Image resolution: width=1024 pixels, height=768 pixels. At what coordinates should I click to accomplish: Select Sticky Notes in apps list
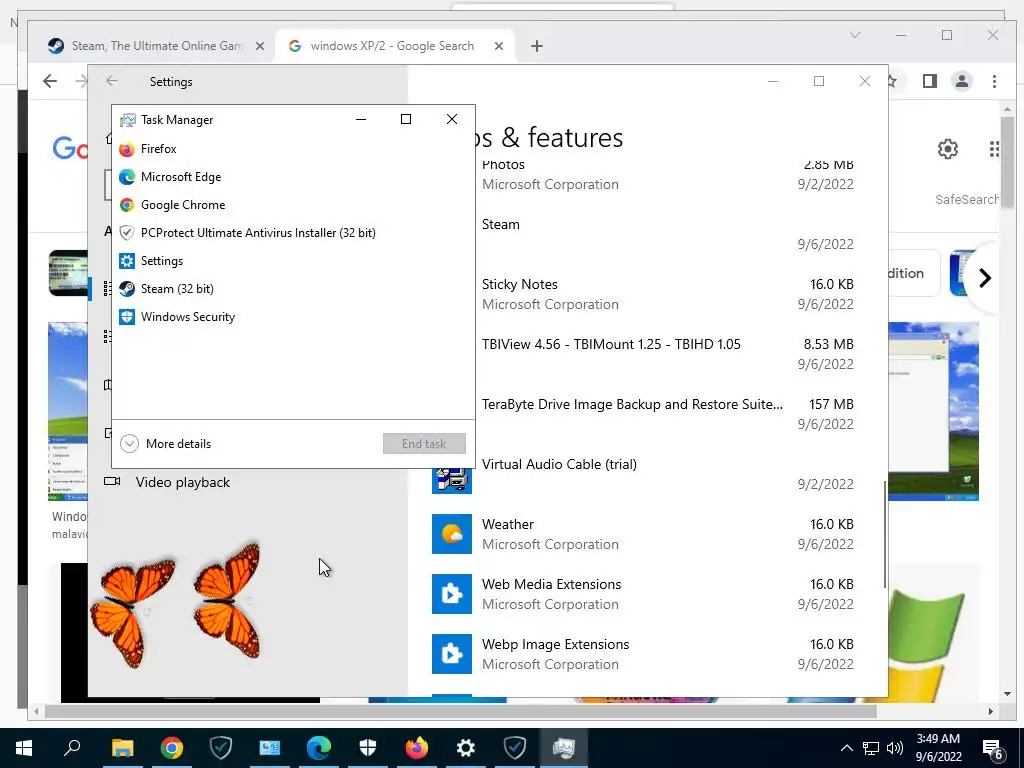tap(666, 294)
